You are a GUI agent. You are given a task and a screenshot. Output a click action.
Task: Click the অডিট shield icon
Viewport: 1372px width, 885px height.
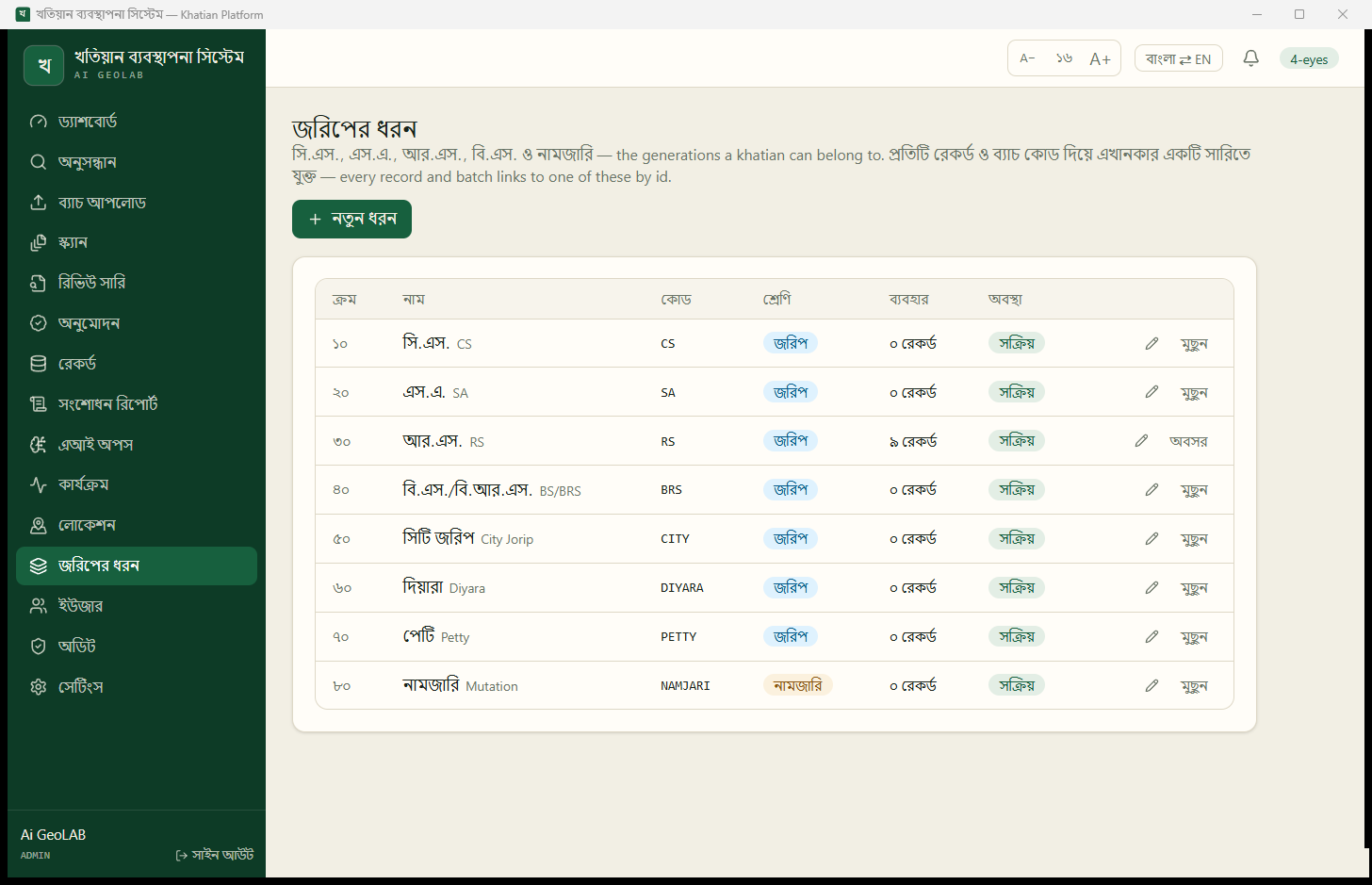point(38,647)
